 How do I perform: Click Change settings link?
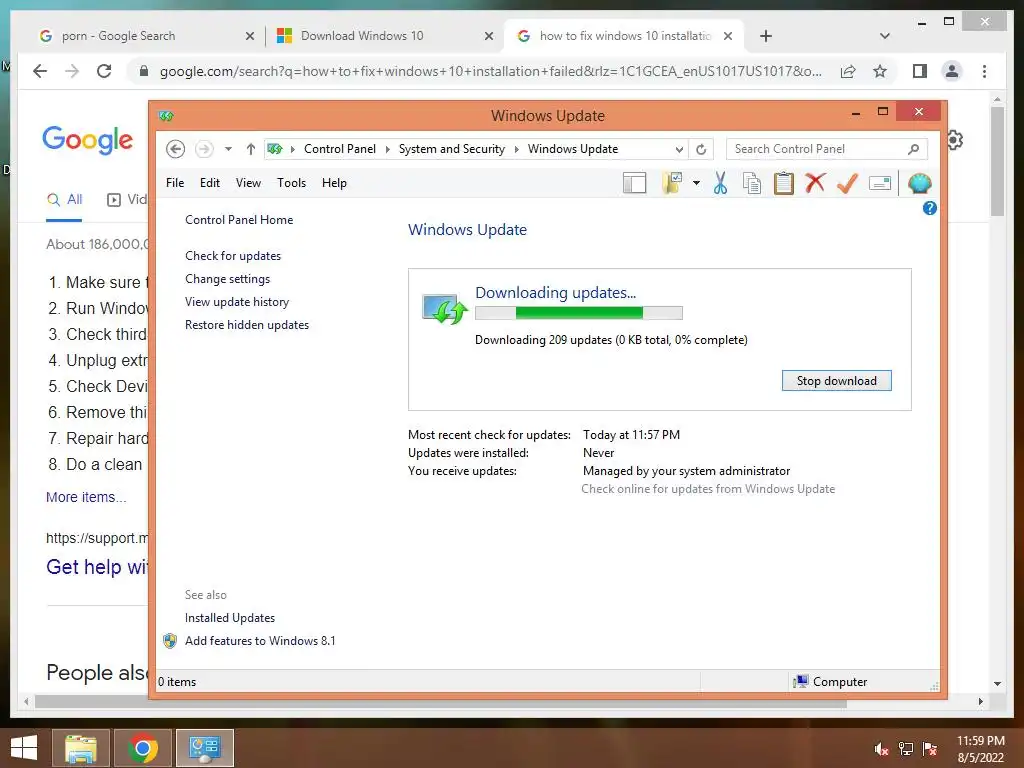[x=227, y=279]
